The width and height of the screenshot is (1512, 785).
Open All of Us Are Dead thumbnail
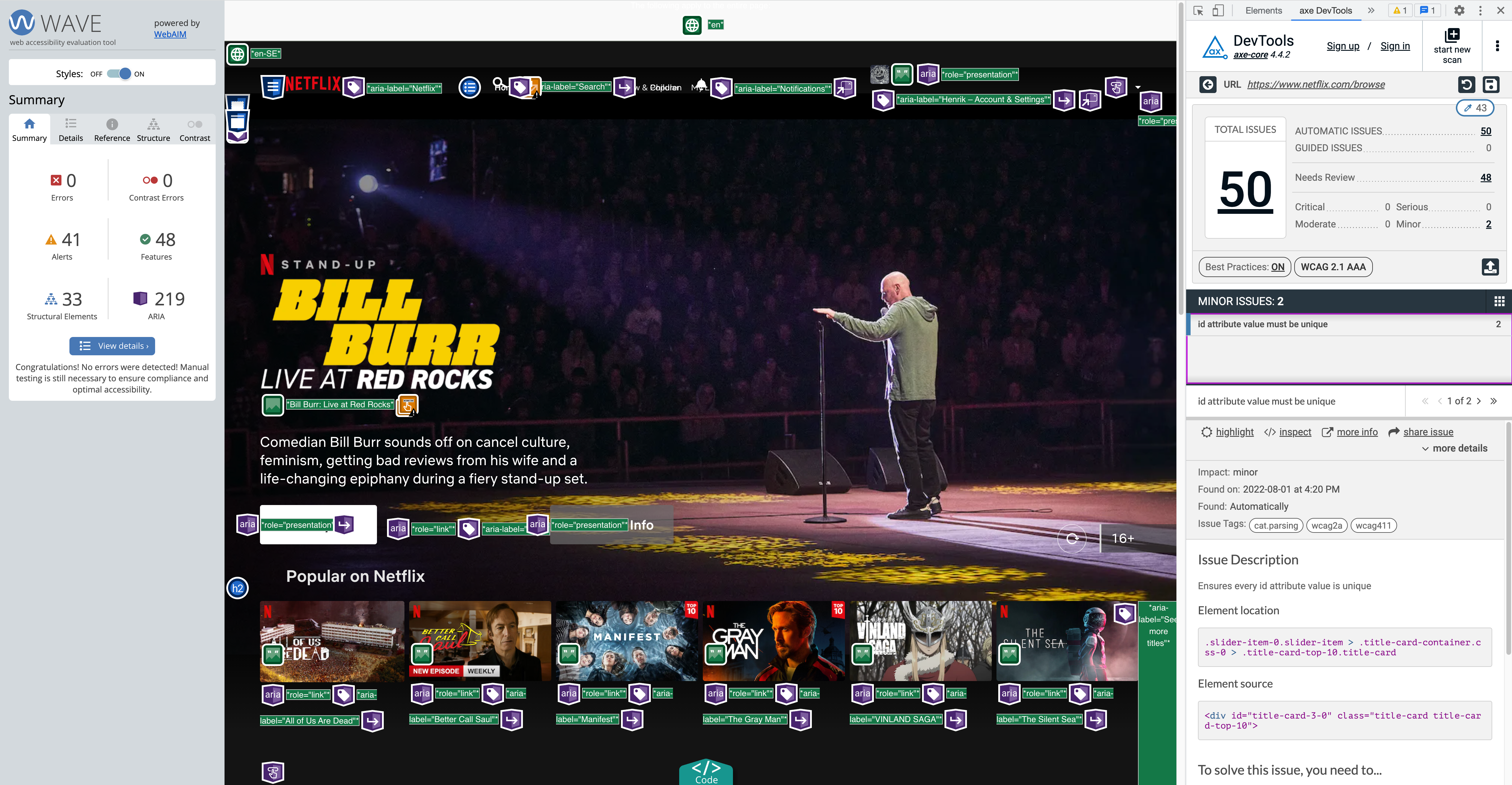(x=332, y=641)
